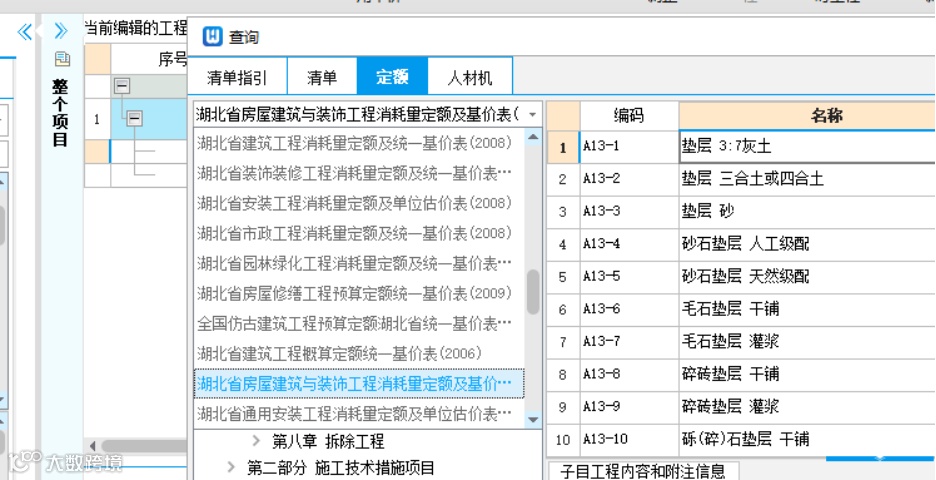This screenshot has height=480, width=936.
Task: Expand 第二部分 施工技术措施项目 node
Action: coord(232,467)
